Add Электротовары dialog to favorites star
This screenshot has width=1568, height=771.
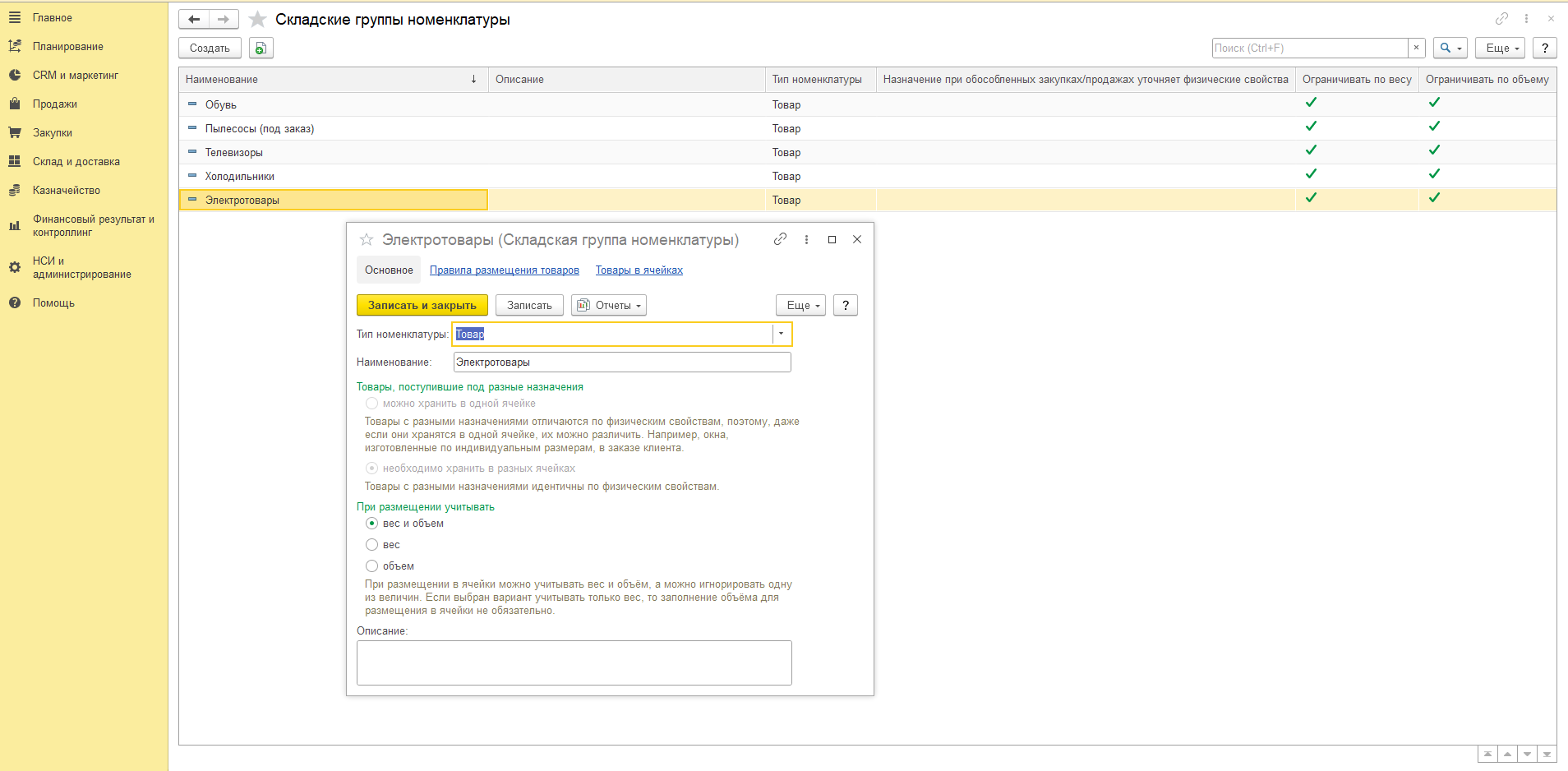coord(367,239)
